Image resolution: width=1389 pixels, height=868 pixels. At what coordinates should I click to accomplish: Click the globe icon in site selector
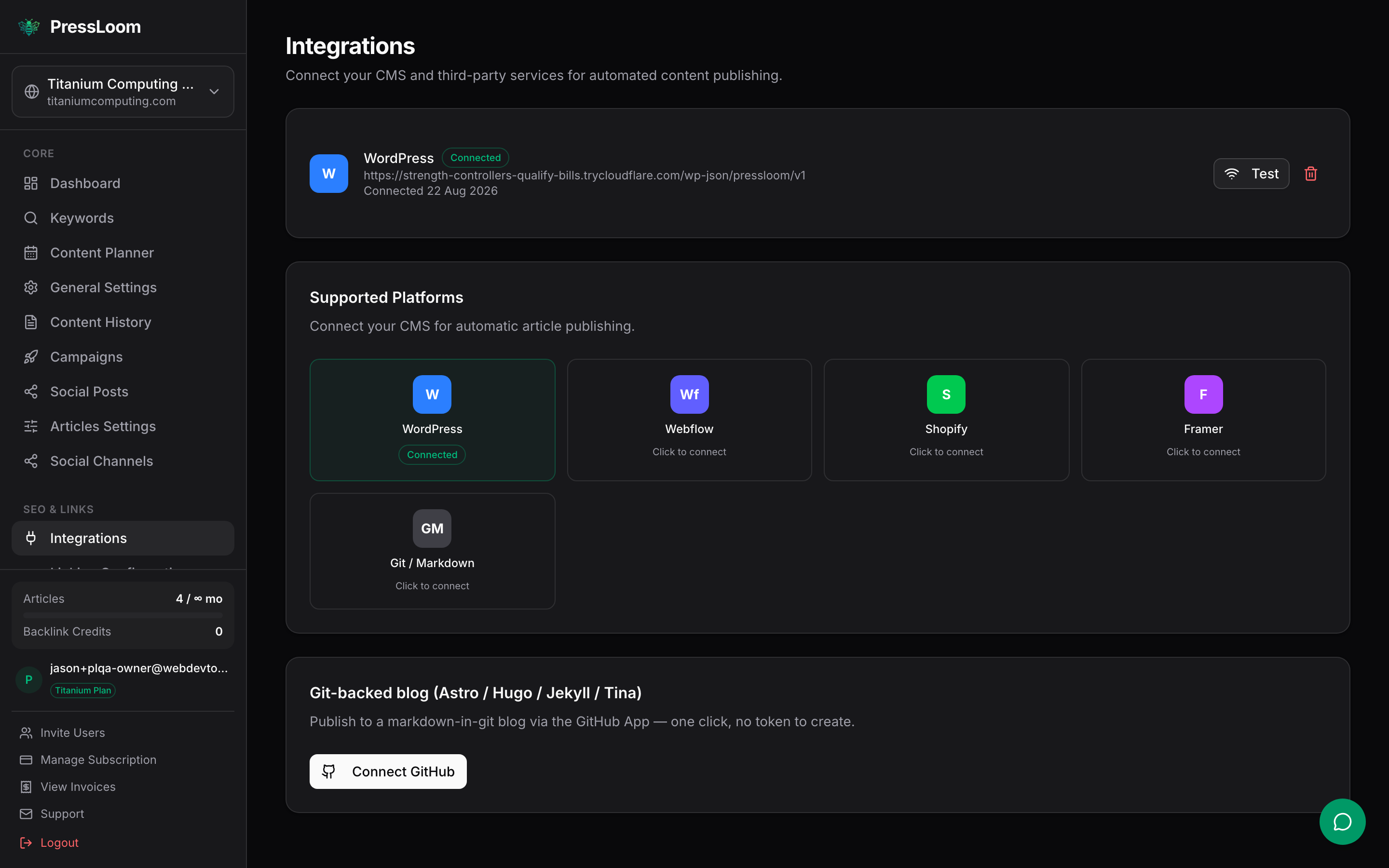31,92
